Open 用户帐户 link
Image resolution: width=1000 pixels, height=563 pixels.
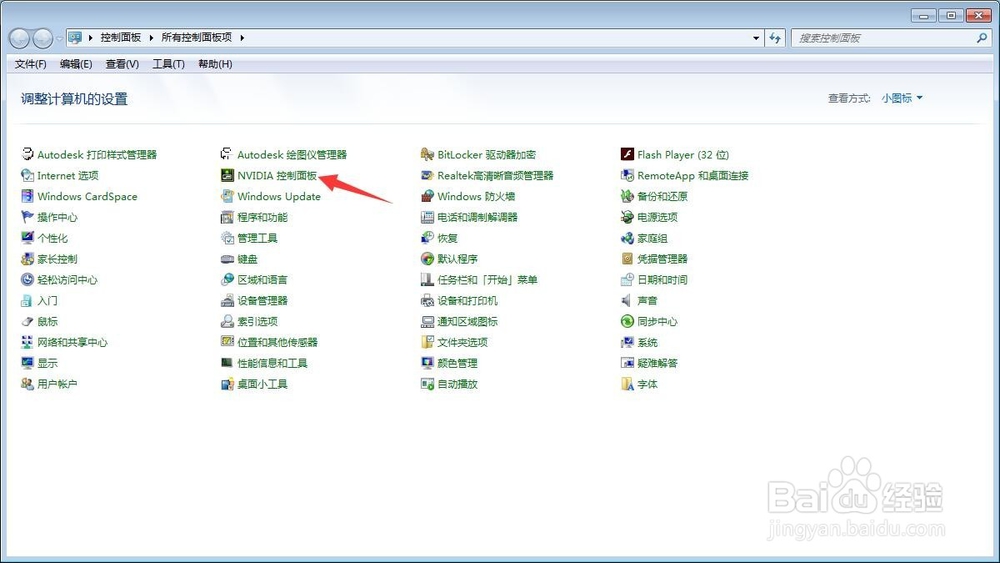57,384
